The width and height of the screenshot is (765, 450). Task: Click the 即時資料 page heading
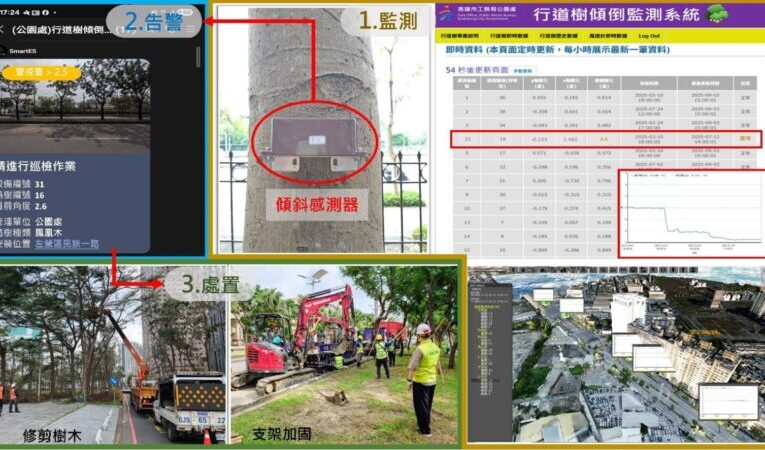[x=558, y=50]
